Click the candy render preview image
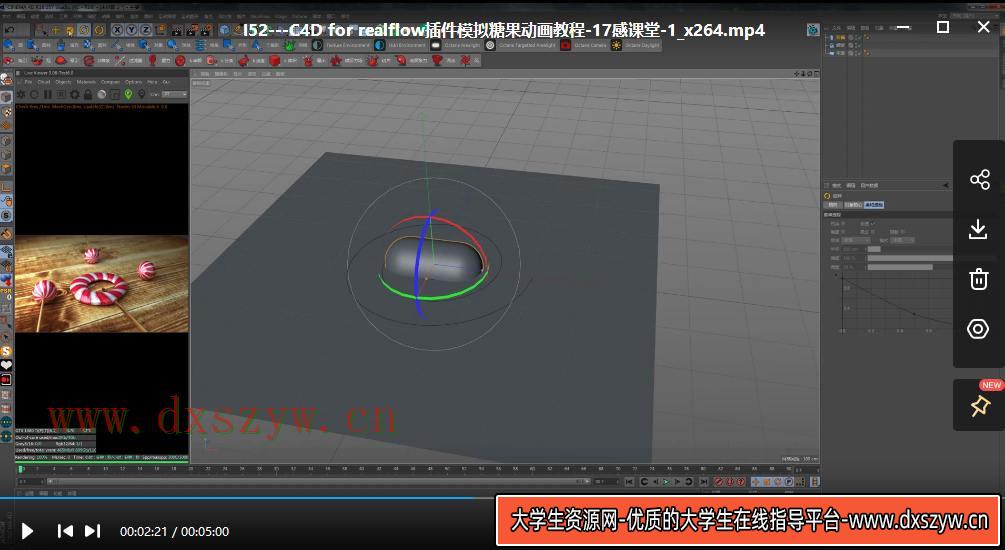The width and height of the screenshot is (1005, 550). 101,283
